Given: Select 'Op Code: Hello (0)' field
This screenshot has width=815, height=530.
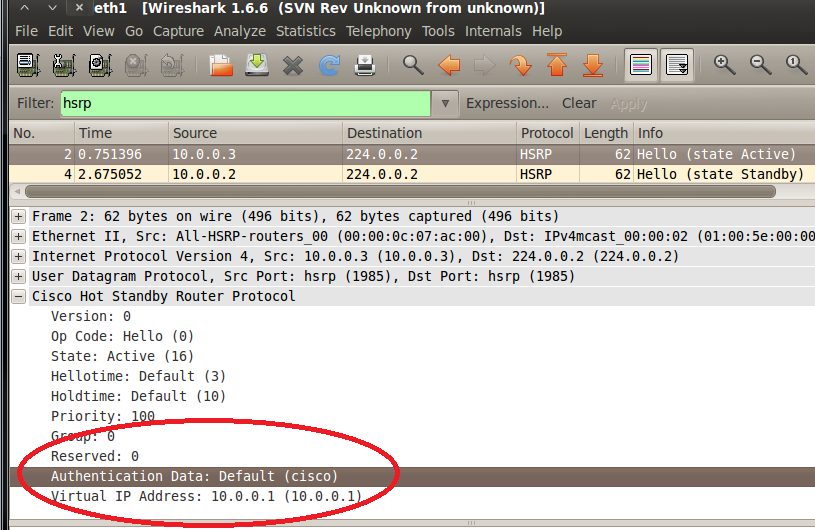Looking at the screenshot, I should [x=122, y=336].
